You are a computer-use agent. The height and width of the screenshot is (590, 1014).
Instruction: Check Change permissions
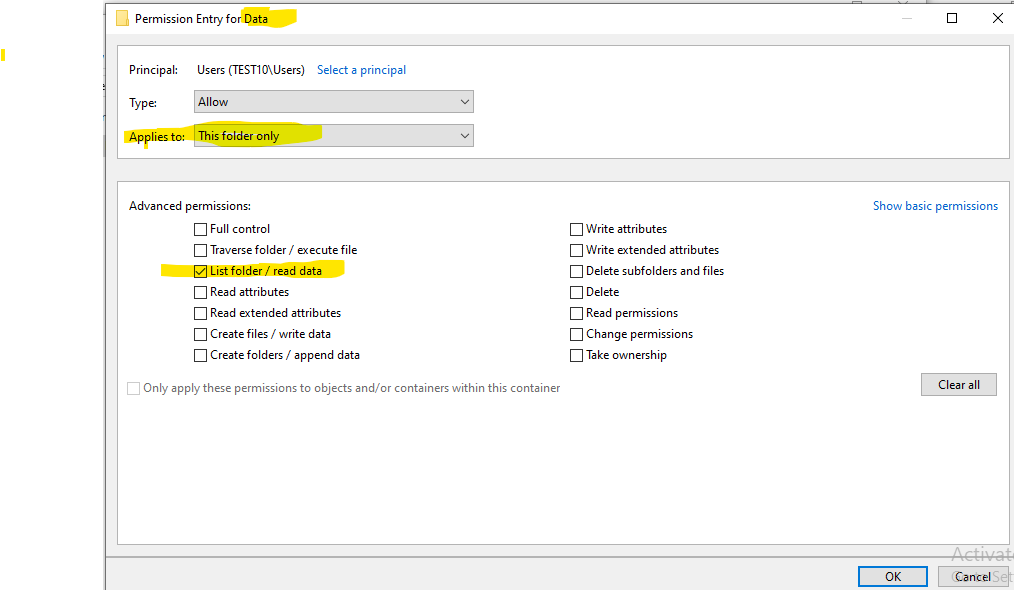click(576, 333)
